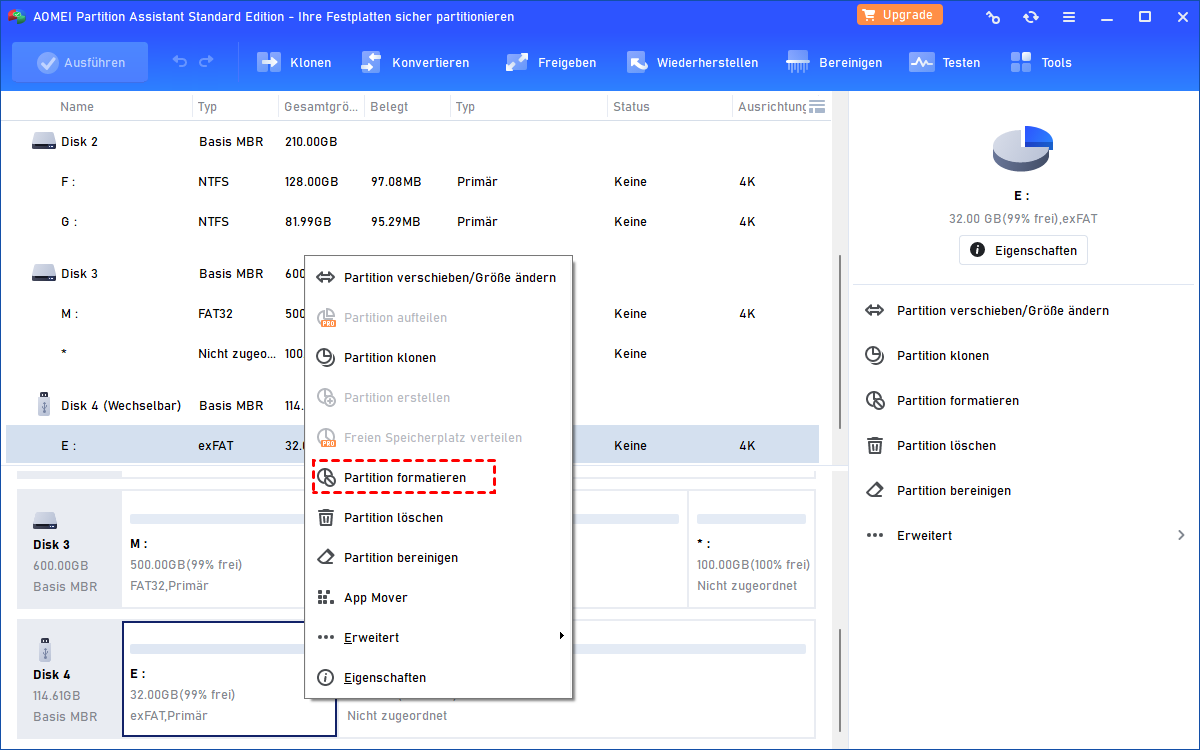Image resolution: width=1200 pixels, height=750 pixels.
Task: Click the clone pie icon in right panel
Action: tap(875, 356)
